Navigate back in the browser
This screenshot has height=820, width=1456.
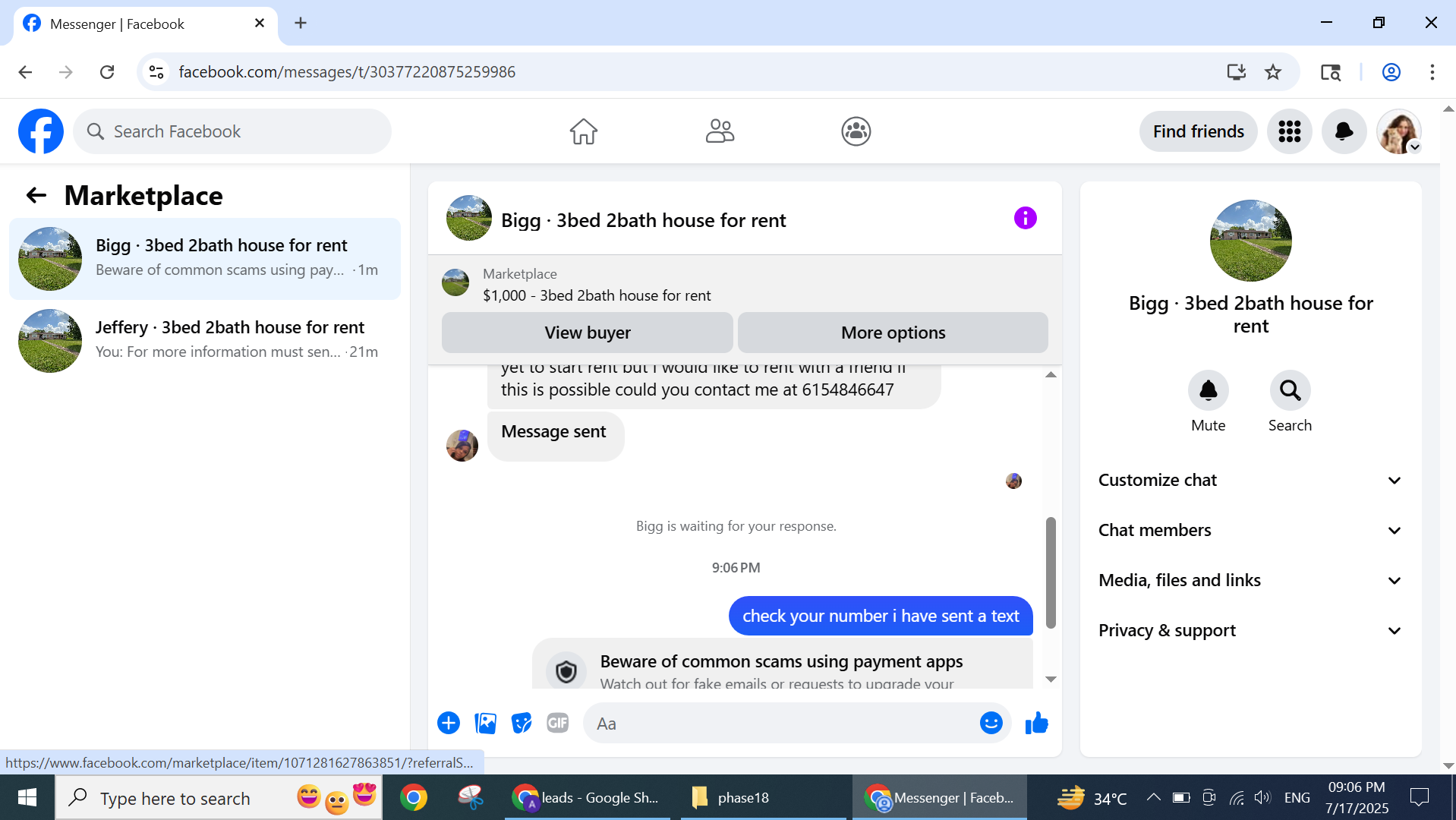pyautogui.click(x=25, y=72)
